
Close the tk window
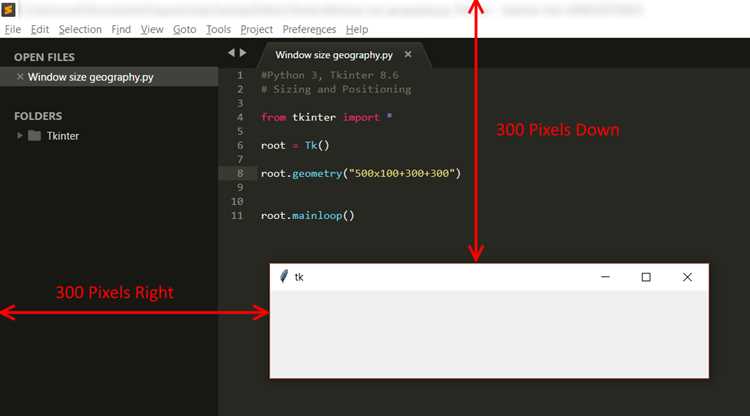[x=687, y=277]
